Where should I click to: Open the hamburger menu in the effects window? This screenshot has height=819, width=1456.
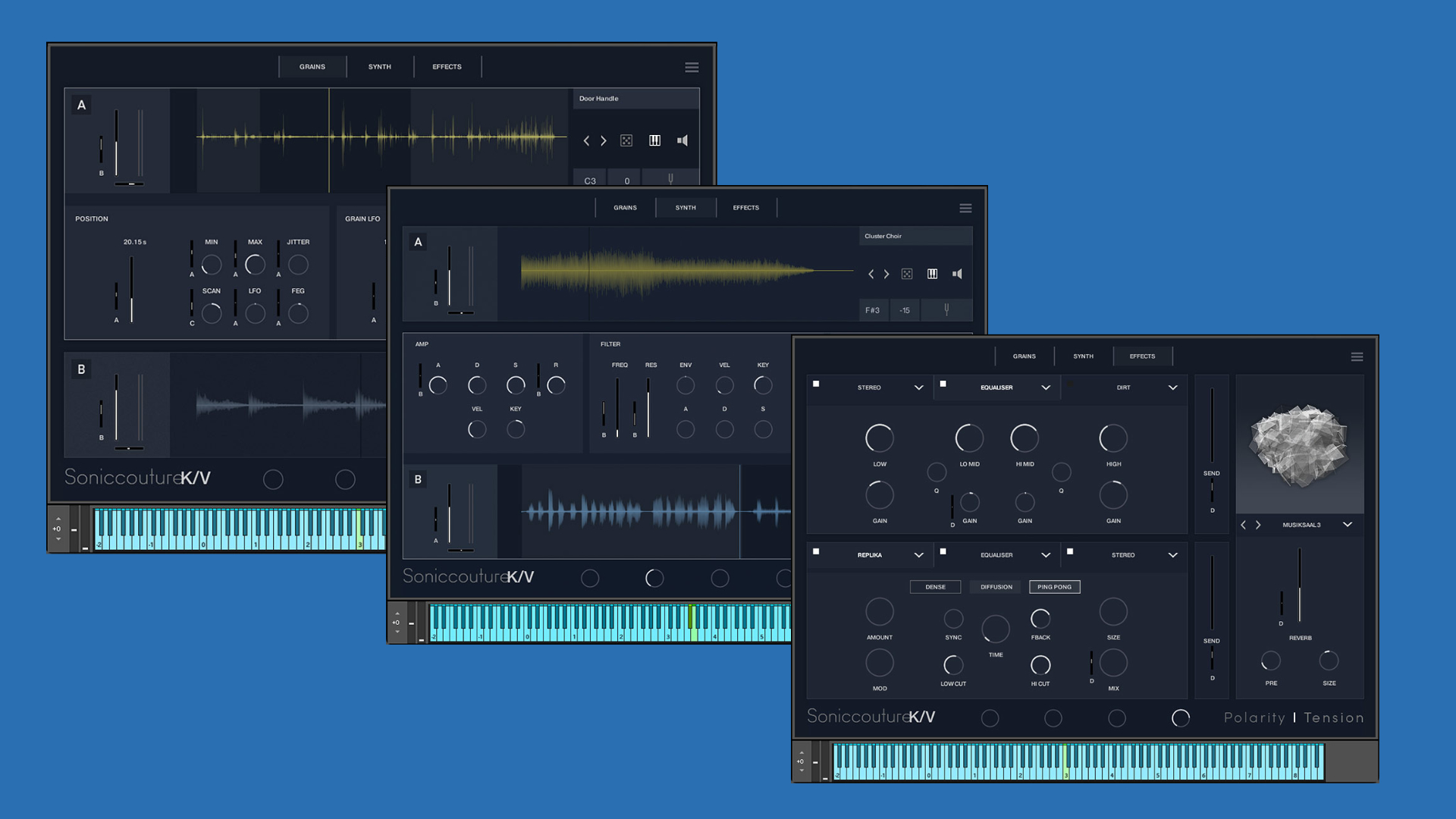coord(1357,356)
